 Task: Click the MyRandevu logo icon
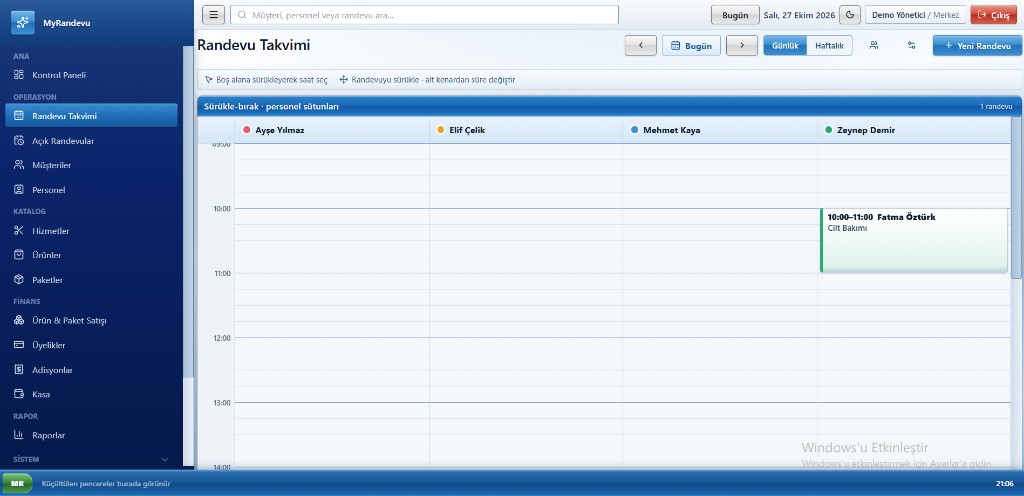22,23
